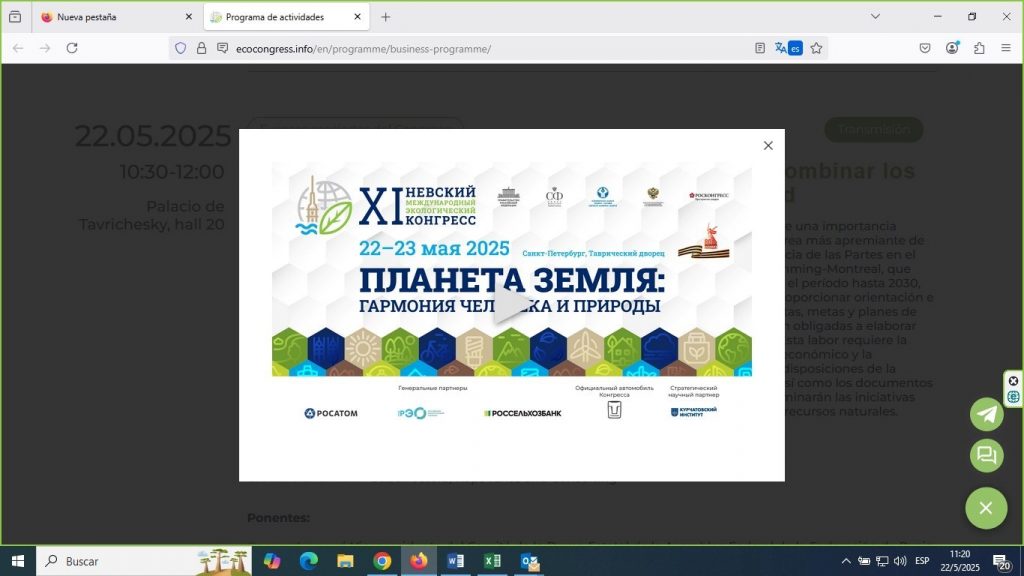Click the globe side widget icon
The width and height of the screenshot is (1024, 576).
pyautogui.click(x=1013, y=396)
